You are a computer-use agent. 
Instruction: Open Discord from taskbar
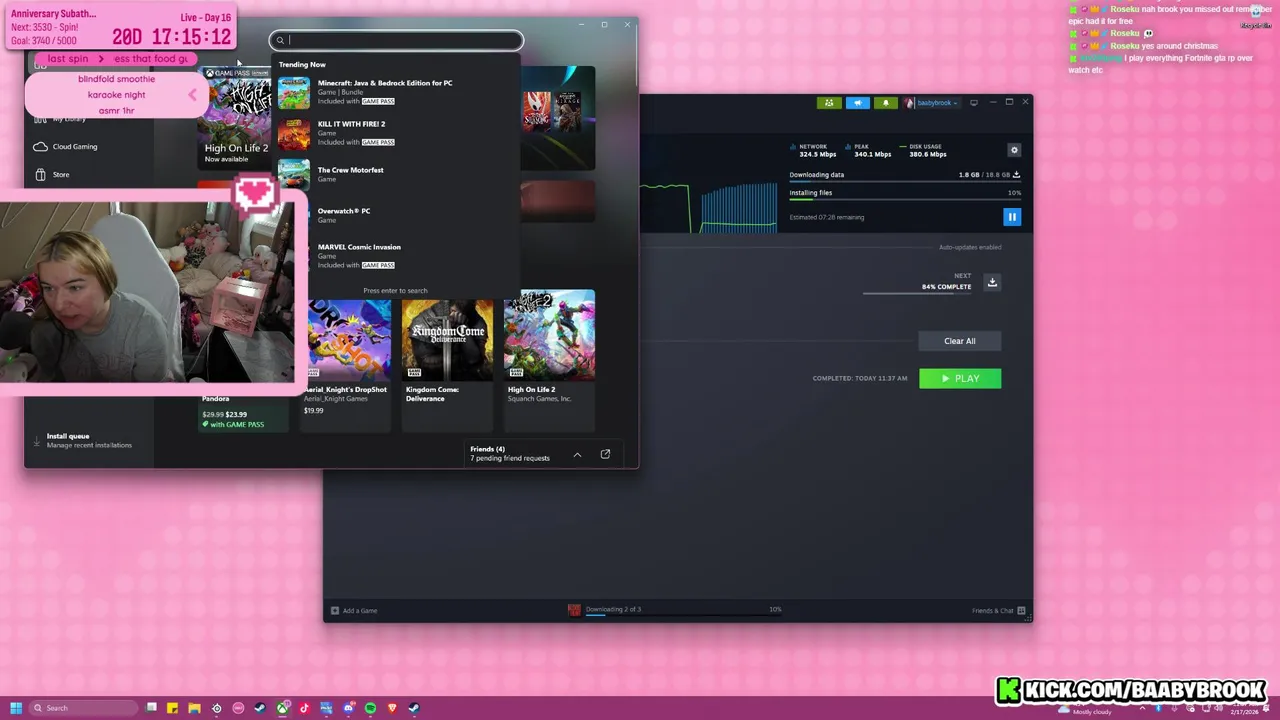tap(348, 708)
